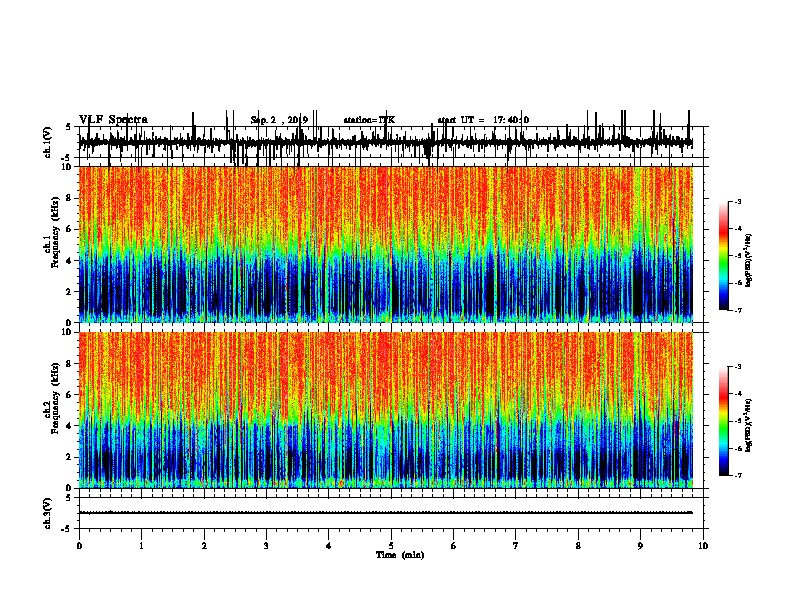Click tick label "4" on the time axis
The image size is (792, 612).
[329, 546]
